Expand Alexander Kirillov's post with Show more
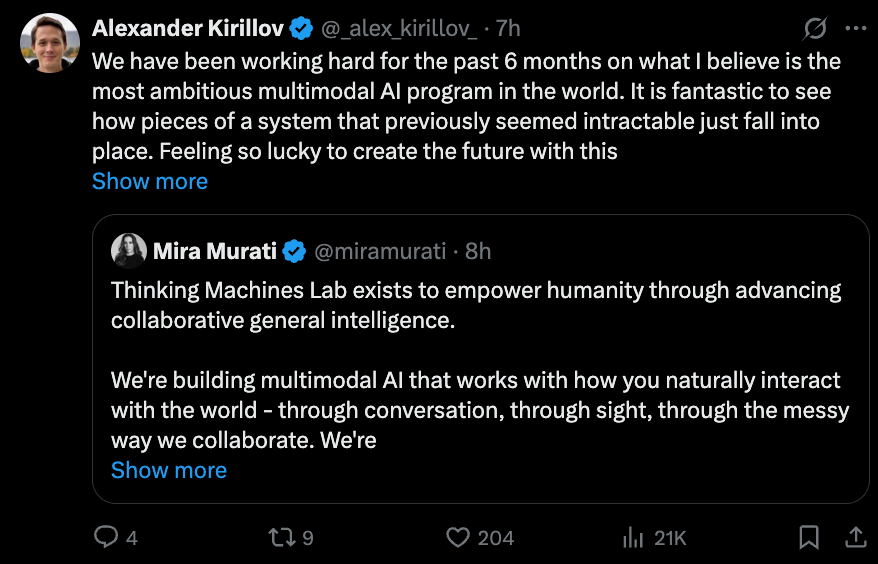 point(150,181)
